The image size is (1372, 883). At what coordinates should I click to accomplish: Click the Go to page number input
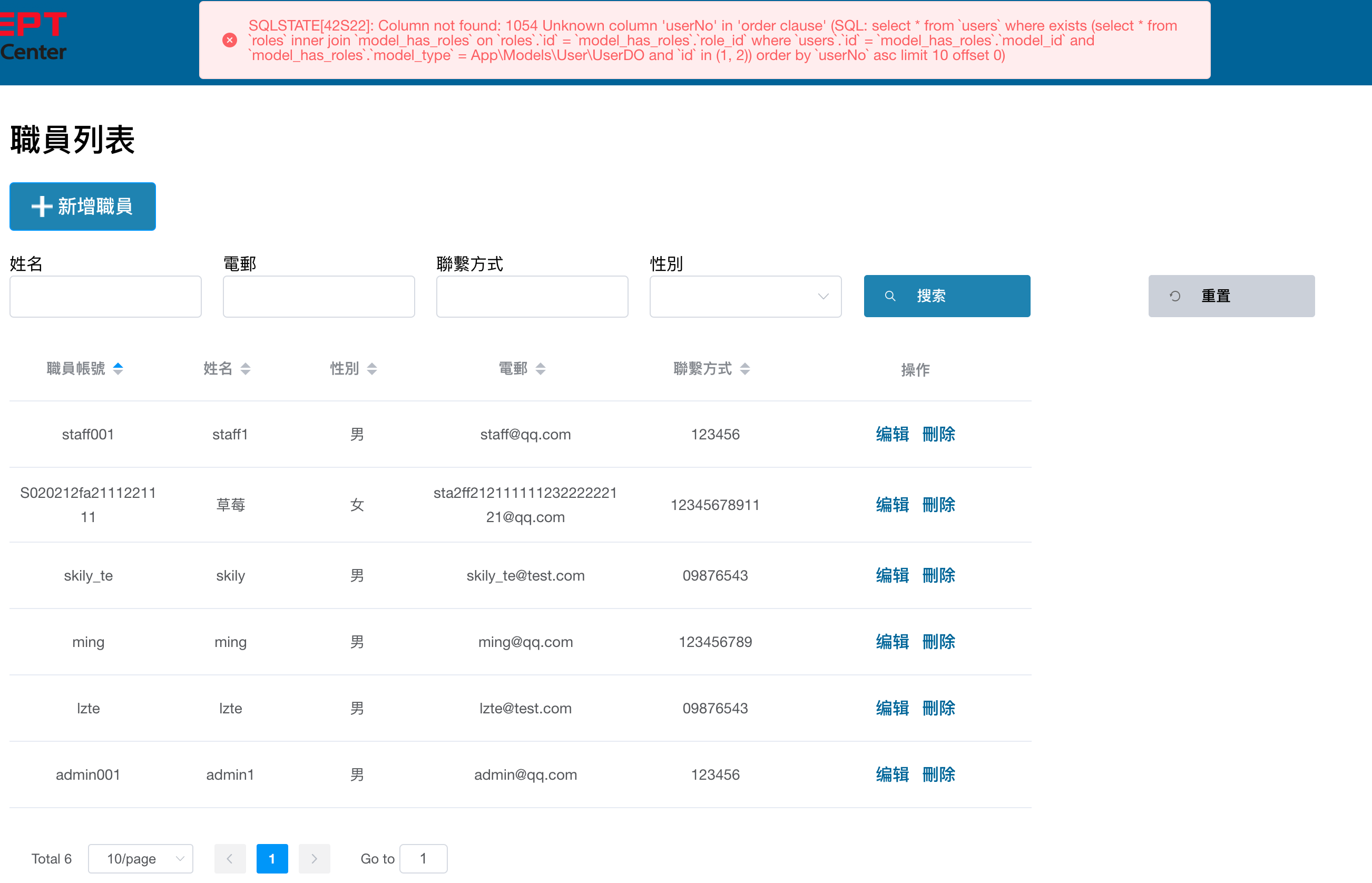(x=423, y=858)
